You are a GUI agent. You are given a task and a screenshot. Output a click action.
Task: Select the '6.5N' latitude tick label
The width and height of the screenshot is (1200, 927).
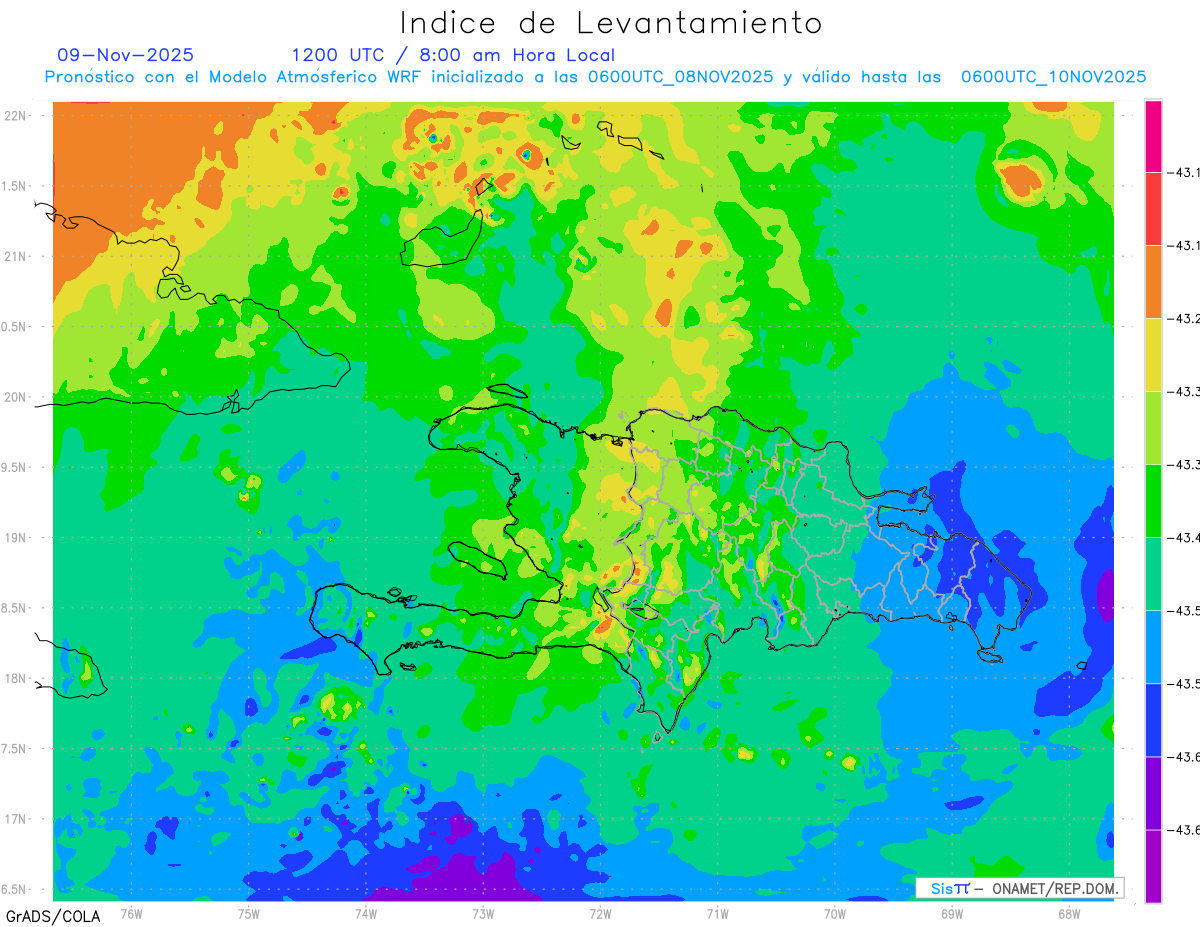[x=15, y=889]
